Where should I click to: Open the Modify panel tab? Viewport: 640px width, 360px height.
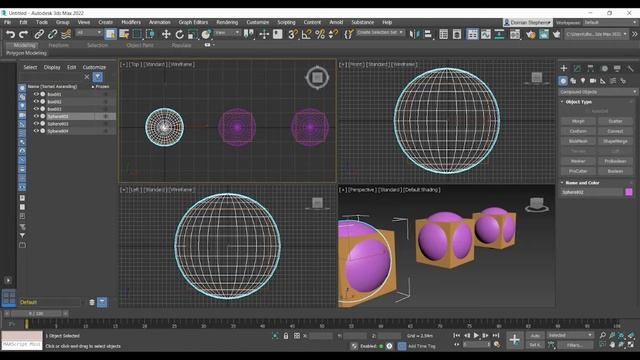point(577,68)
